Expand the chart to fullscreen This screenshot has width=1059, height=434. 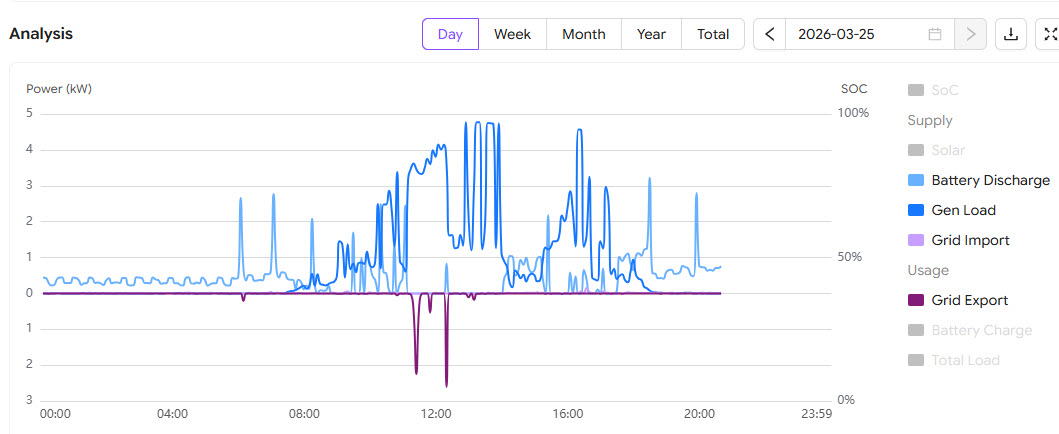tap(1049, 34)
